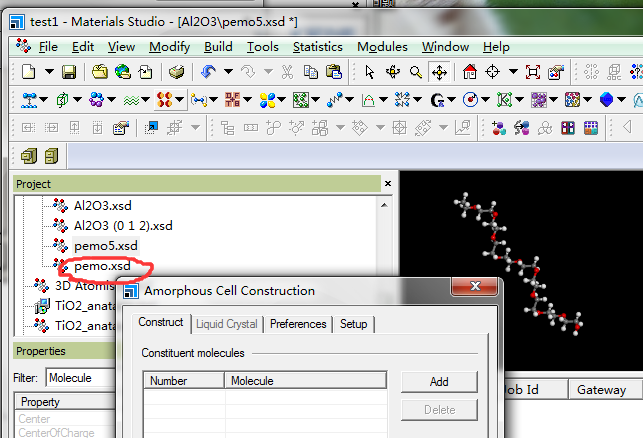The image size is (643, 438).
Task: Click the Import globe icon
Action: point(123,72)
